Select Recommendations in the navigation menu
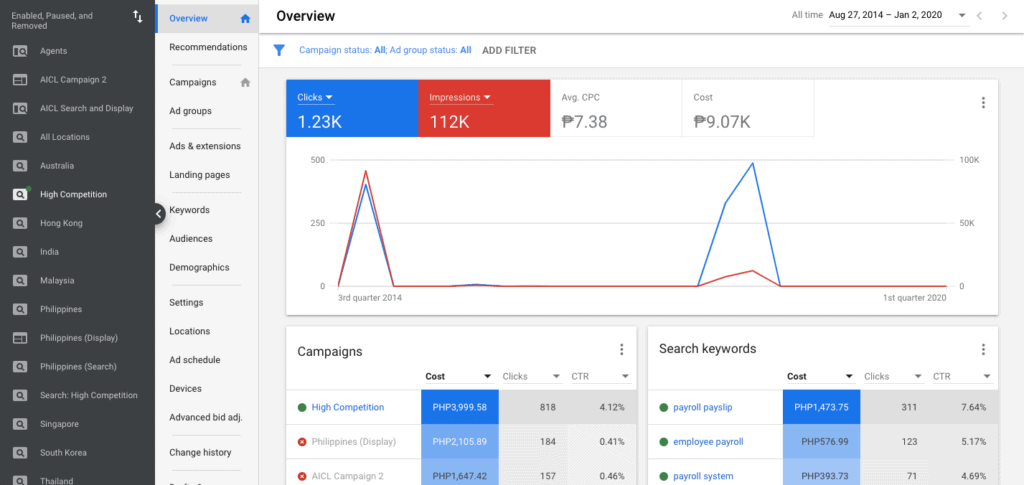This screenshot has height=485, width=1024. point(208,47)
